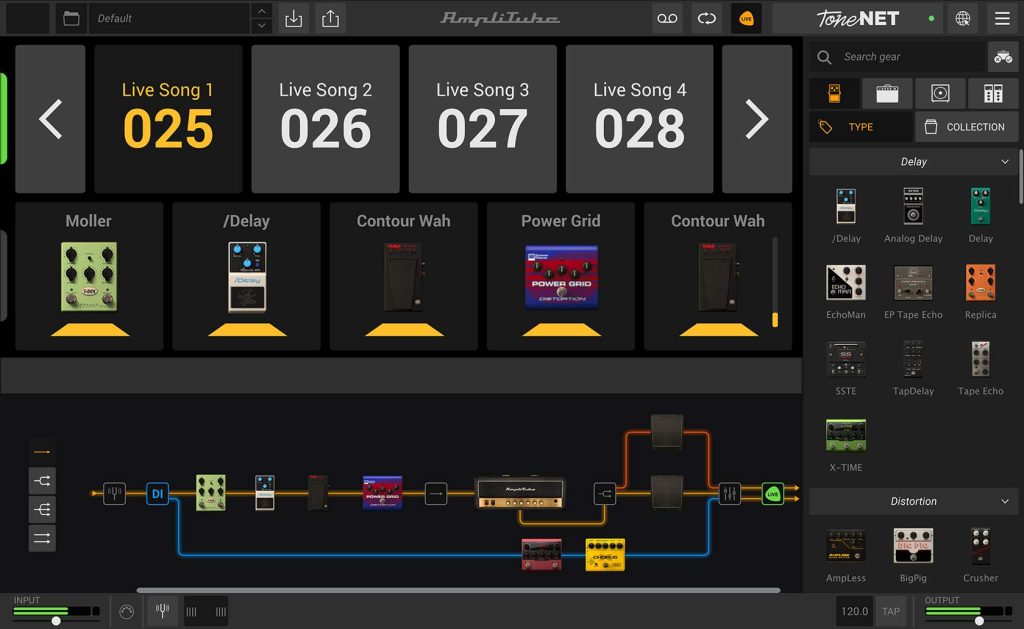Click the looper icon in top bar
Image resolution: width=1024 pixels, height=629 pixels.
707,18
